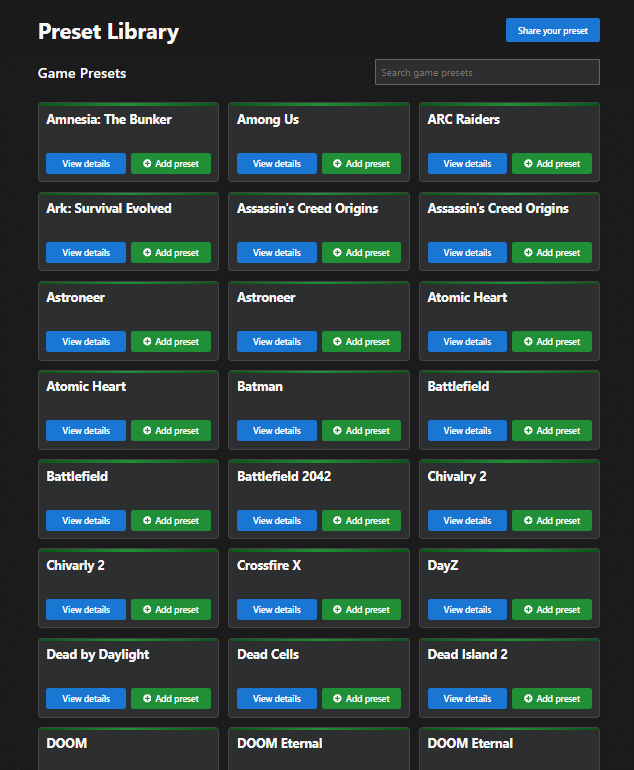The height and width of the screenshot is (770, 634).
Task: Click the Dead by Daylight card title
Action: [x=98, y=655]
